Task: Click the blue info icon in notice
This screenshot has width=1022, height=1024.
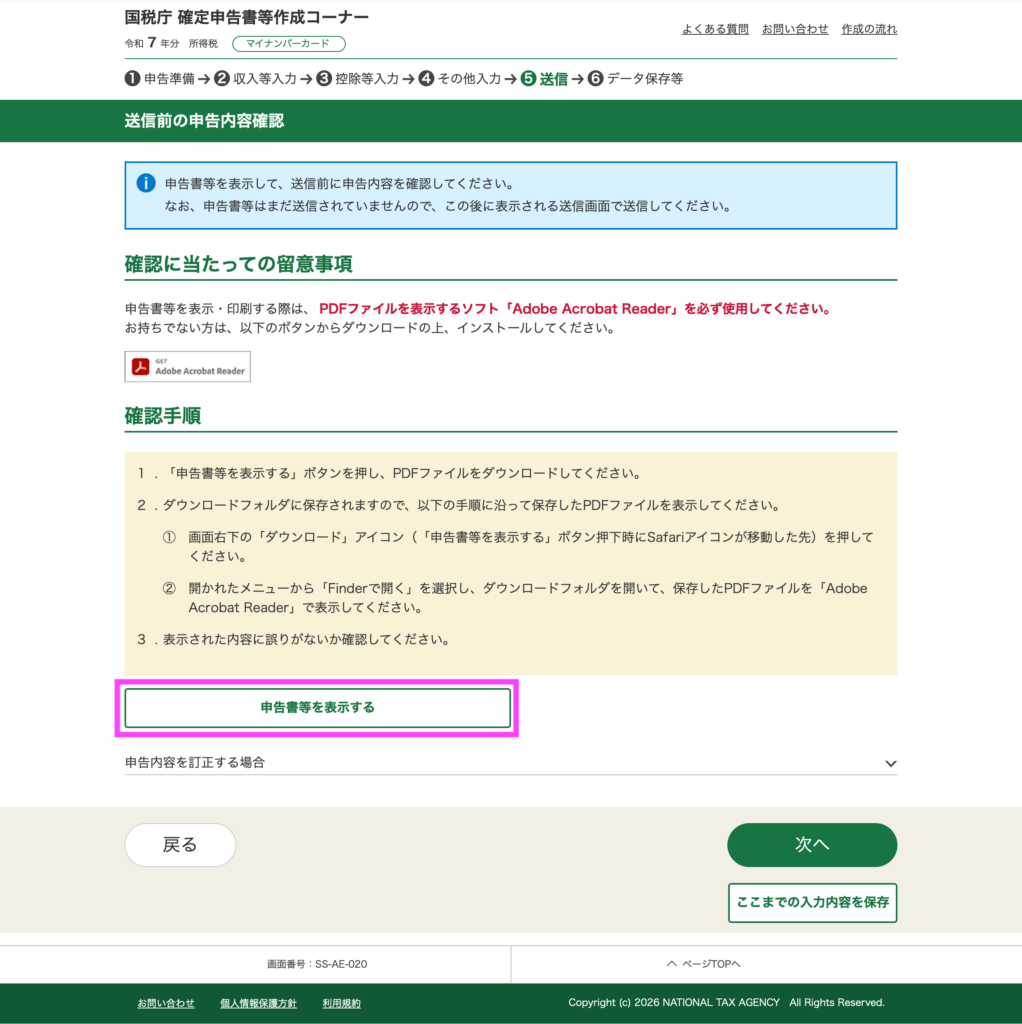Action: coord(146,184)
